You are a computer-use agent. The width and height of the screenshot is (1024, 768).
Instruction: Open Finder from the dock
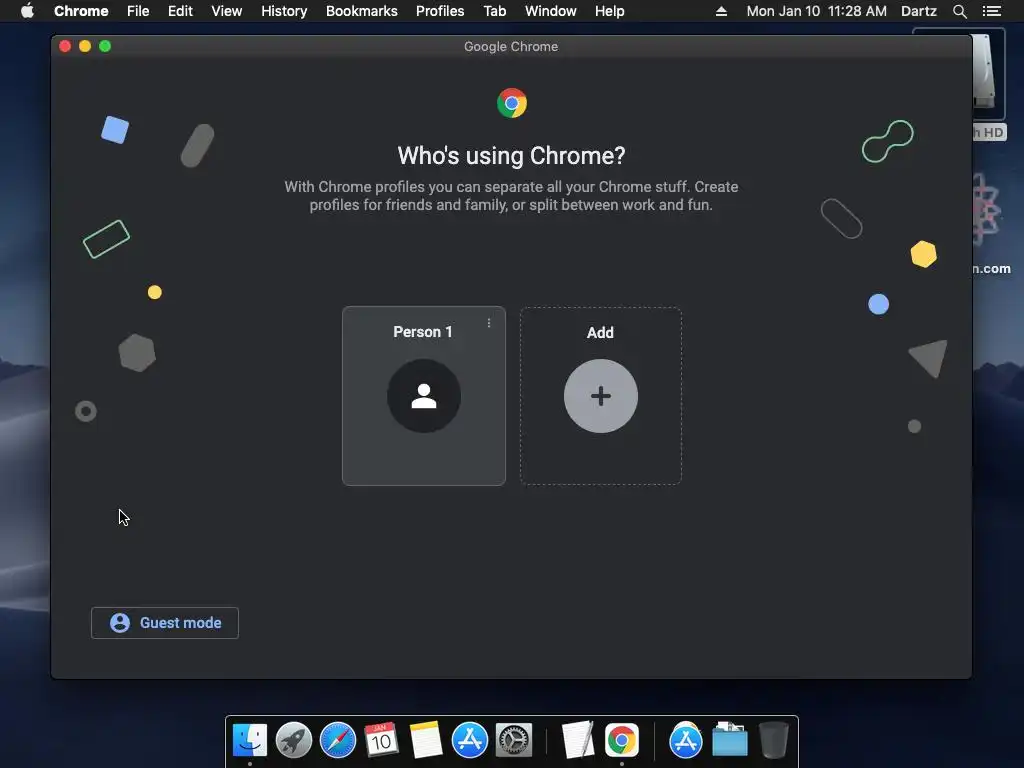250,741
